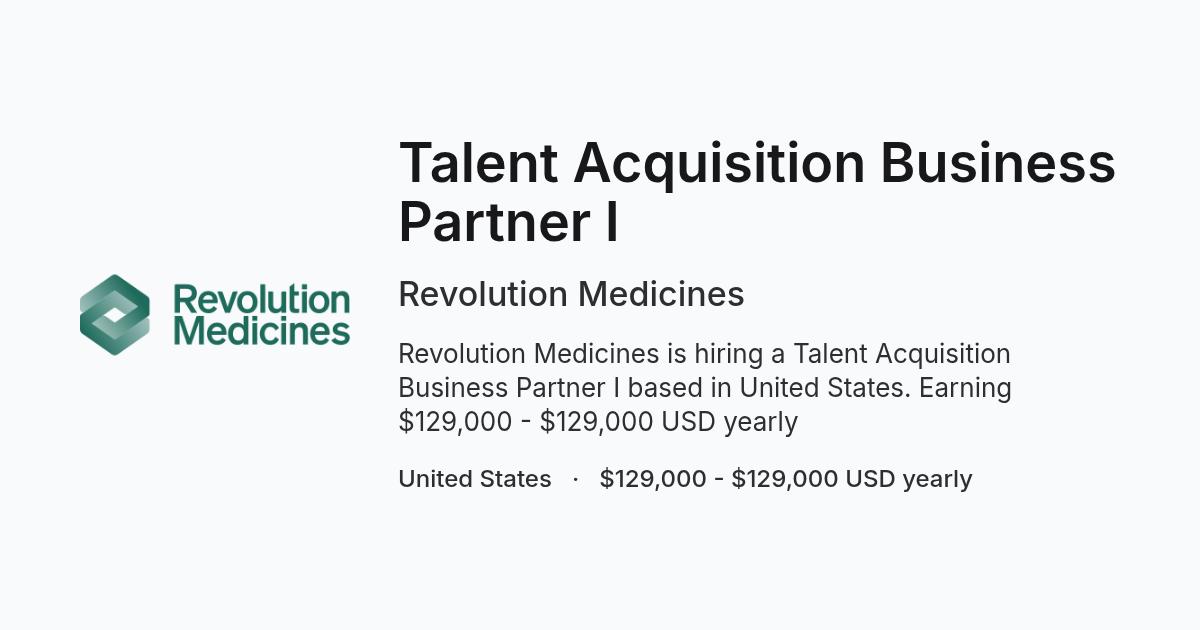
Task: Click the word "Business" in the large headline
Action: click(x=998, y=162)
